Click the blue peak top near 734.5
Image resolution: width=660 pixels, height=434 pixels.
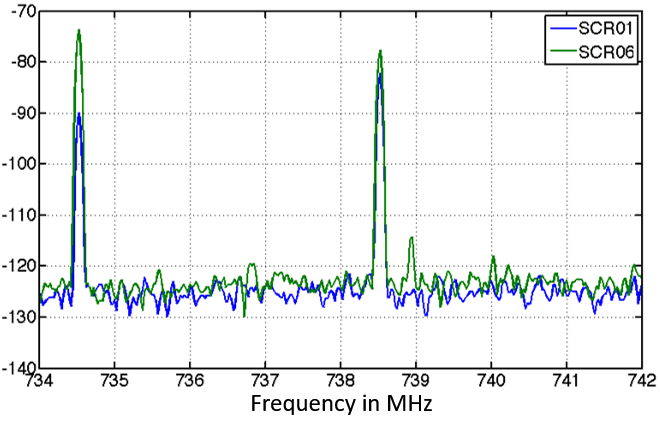click(x=79, y=114)
